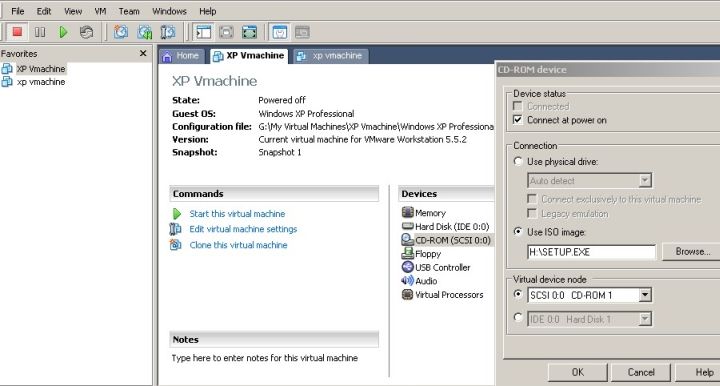
Task: Switch to the lowercase xp vmachine tab
Action: 331,56
